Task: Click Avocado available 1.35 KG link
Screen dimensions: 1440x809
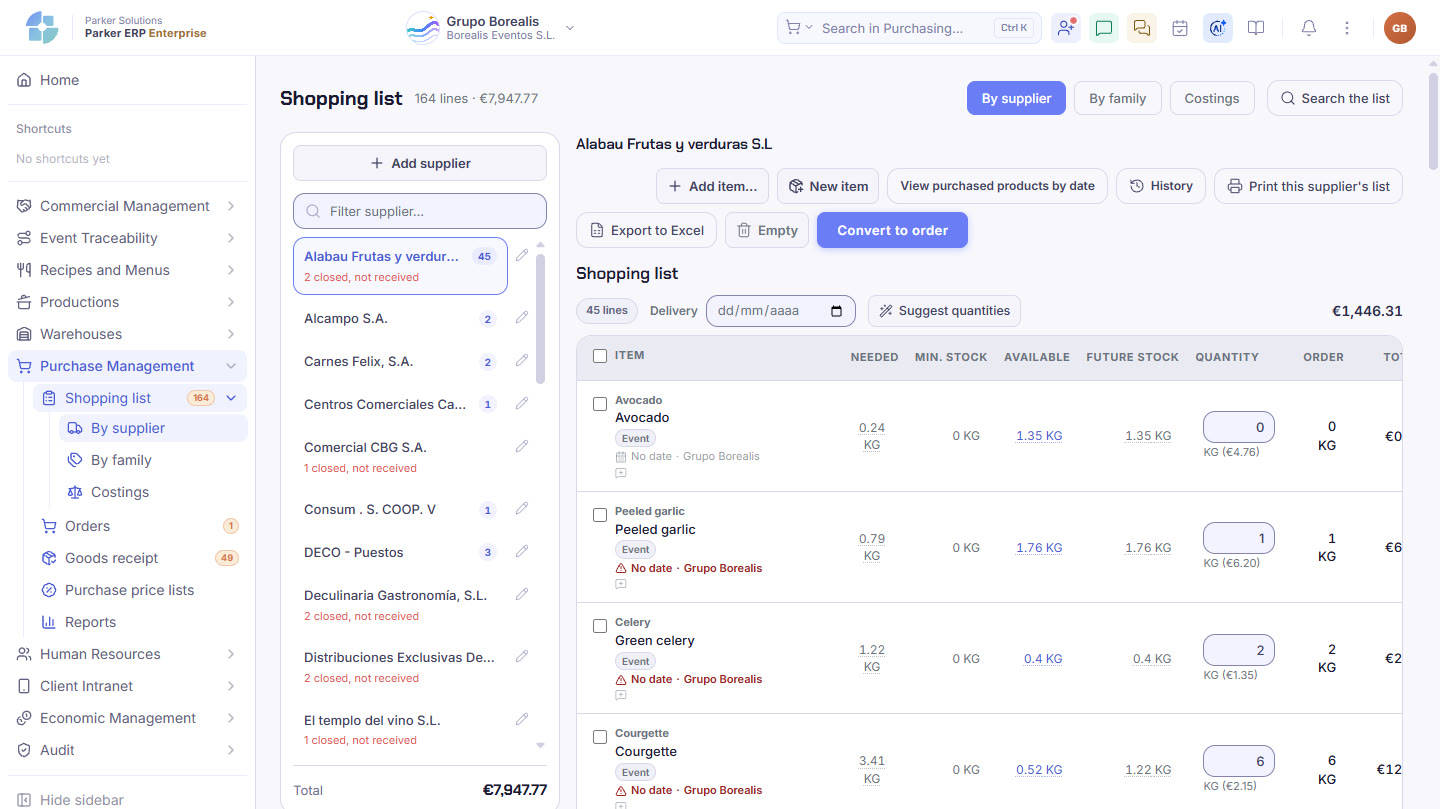Action: pyautogui.click(x=1039, y=436)
